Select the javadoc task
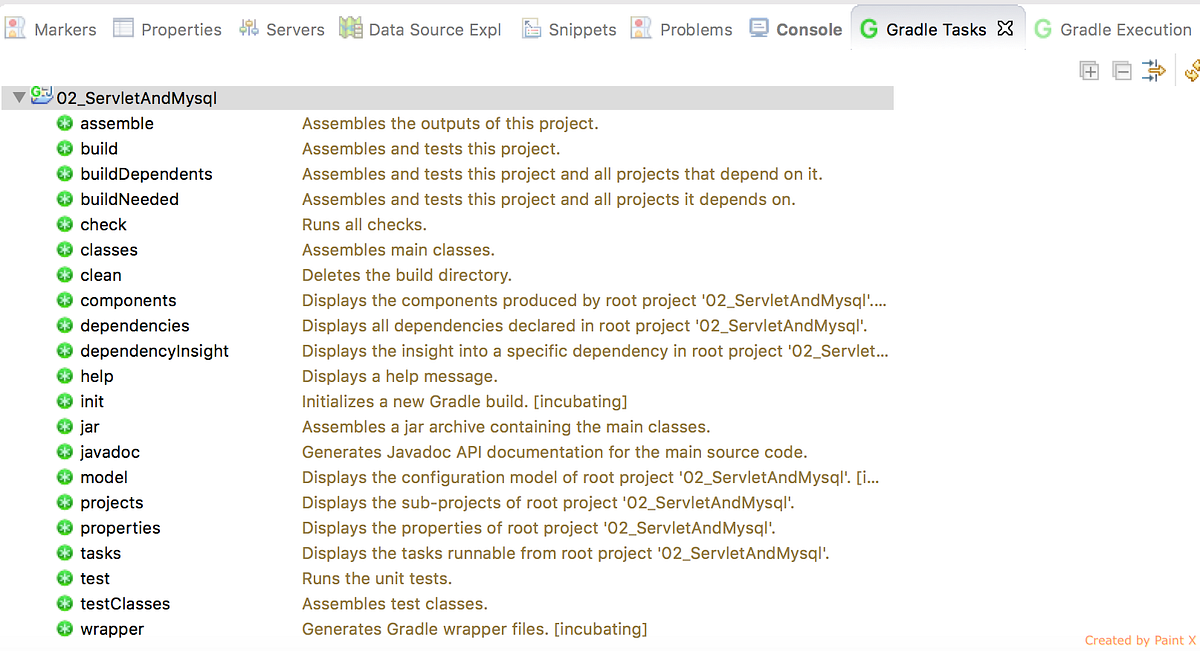The width and height of the screenshot is (1200, 651). click(x=109, y=451)
